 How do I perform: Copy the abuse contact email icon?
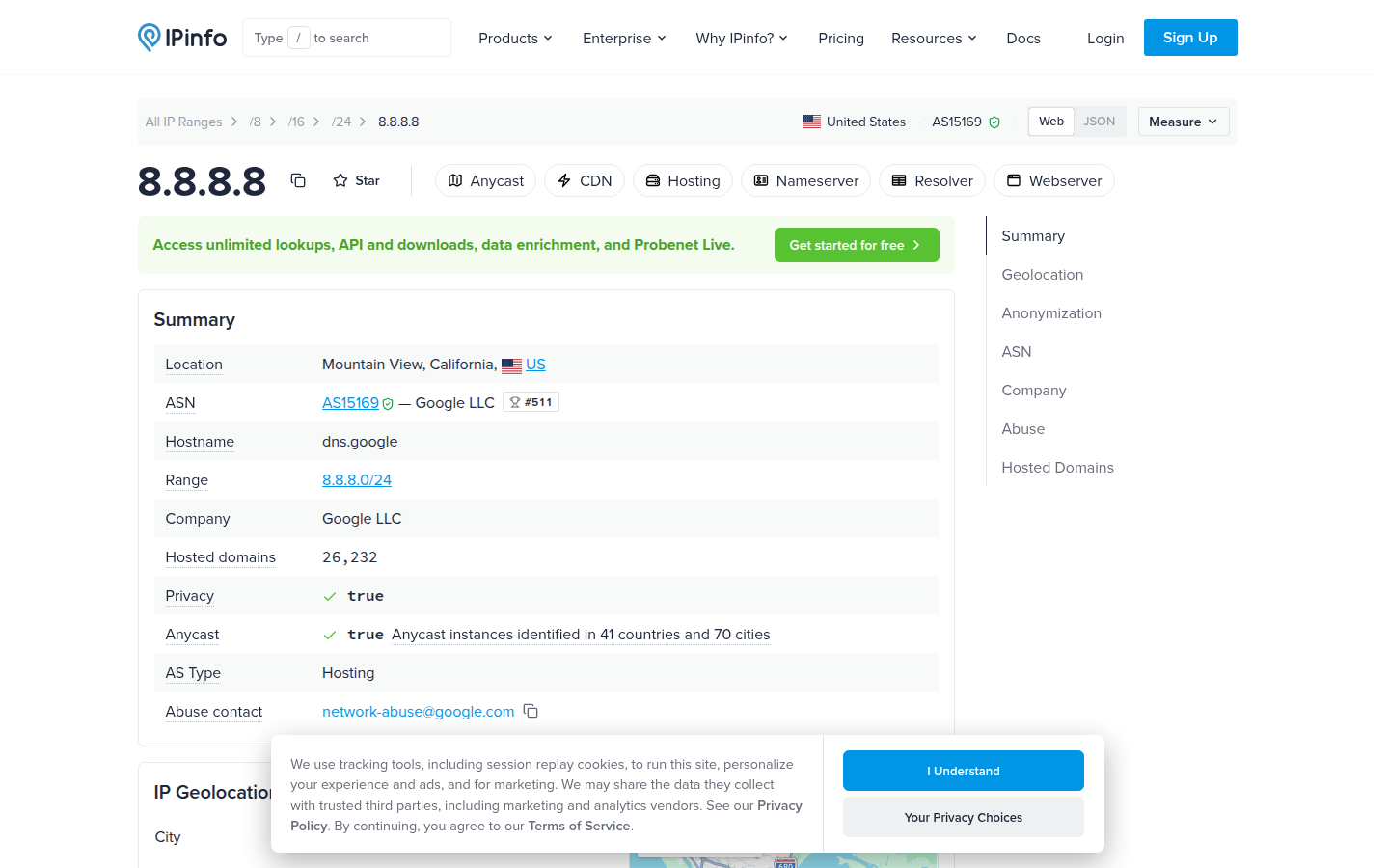531,711
